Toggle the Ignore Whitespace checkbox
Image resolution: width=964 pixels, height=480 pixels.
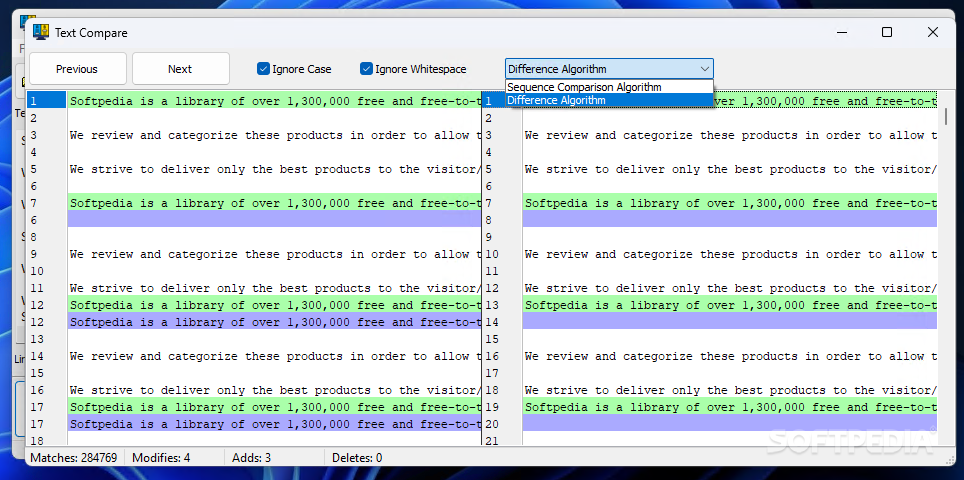pyautogui.click(x=366, y=69)
